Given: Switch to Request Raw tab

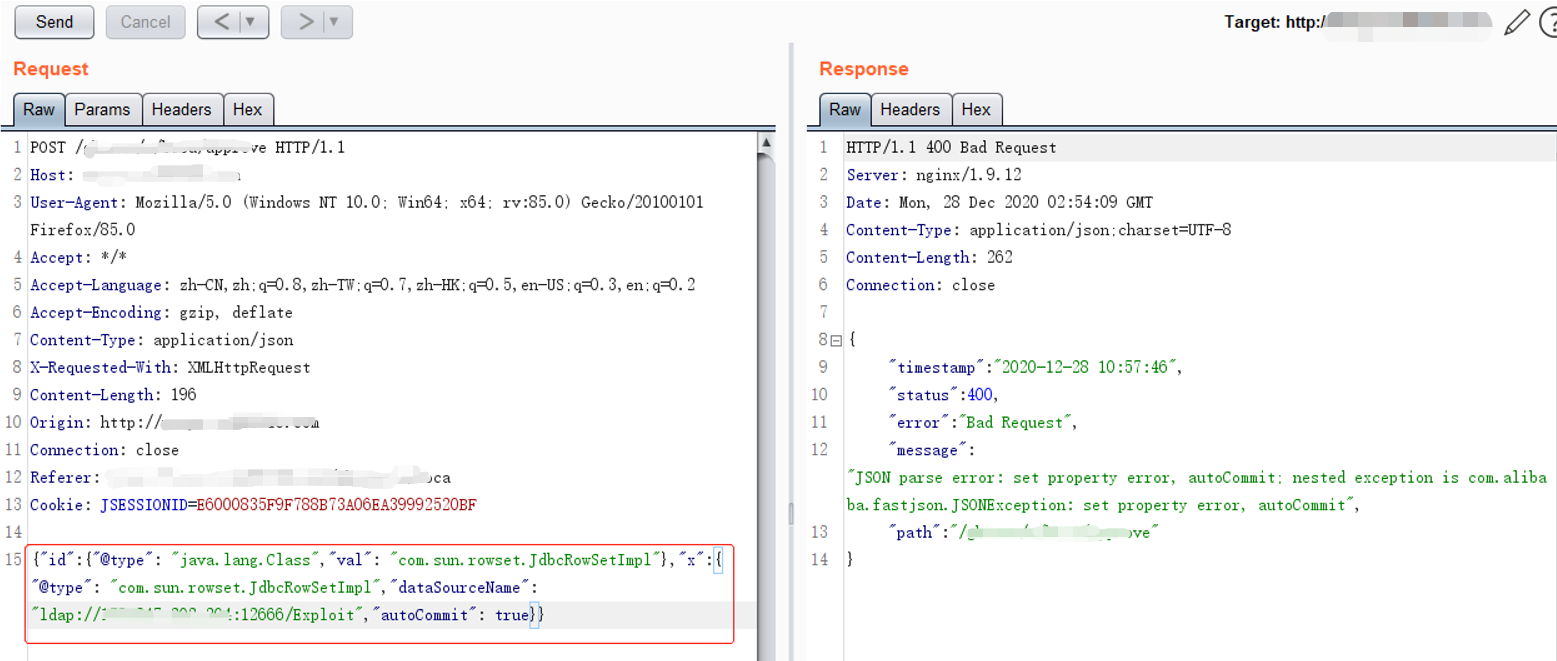Looking at the screenshot, I should 39,109.
